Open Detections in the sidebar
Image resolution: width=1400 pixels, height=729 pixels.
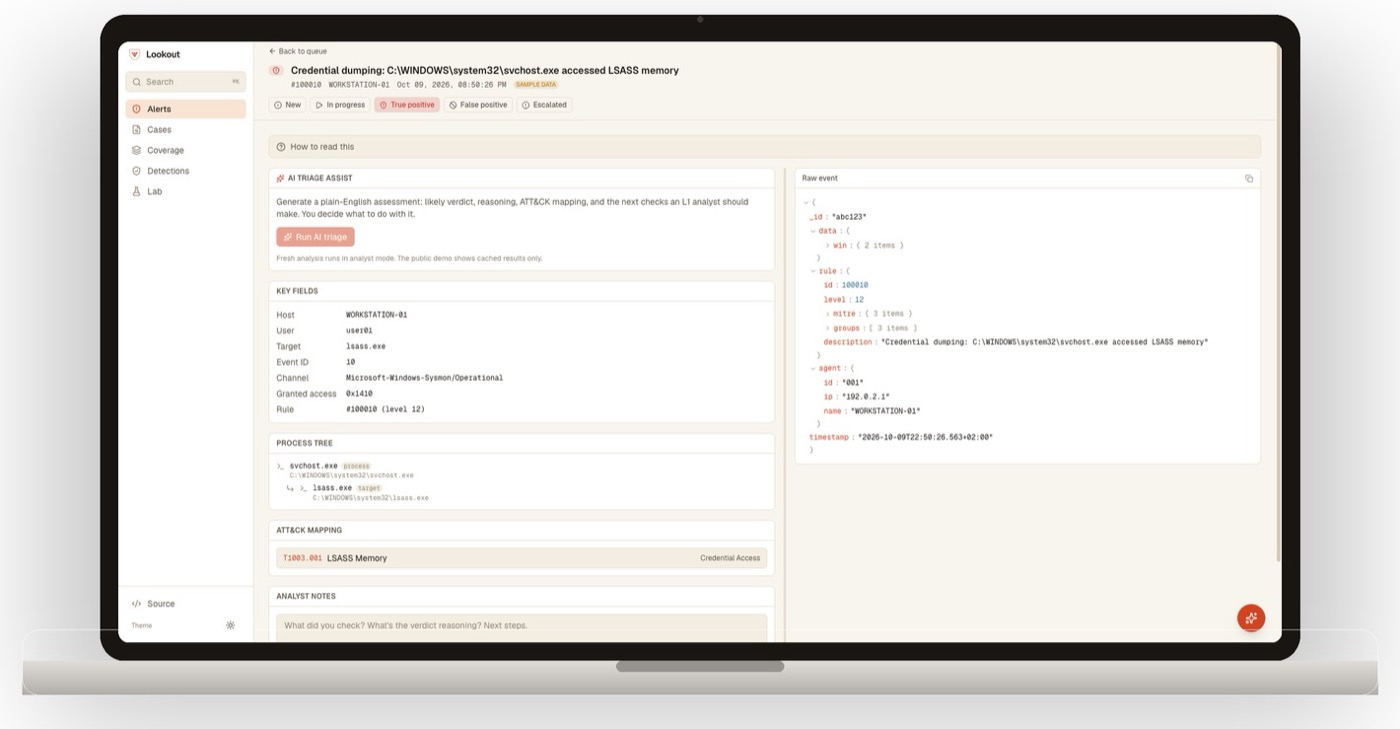[x=186, y=171]
